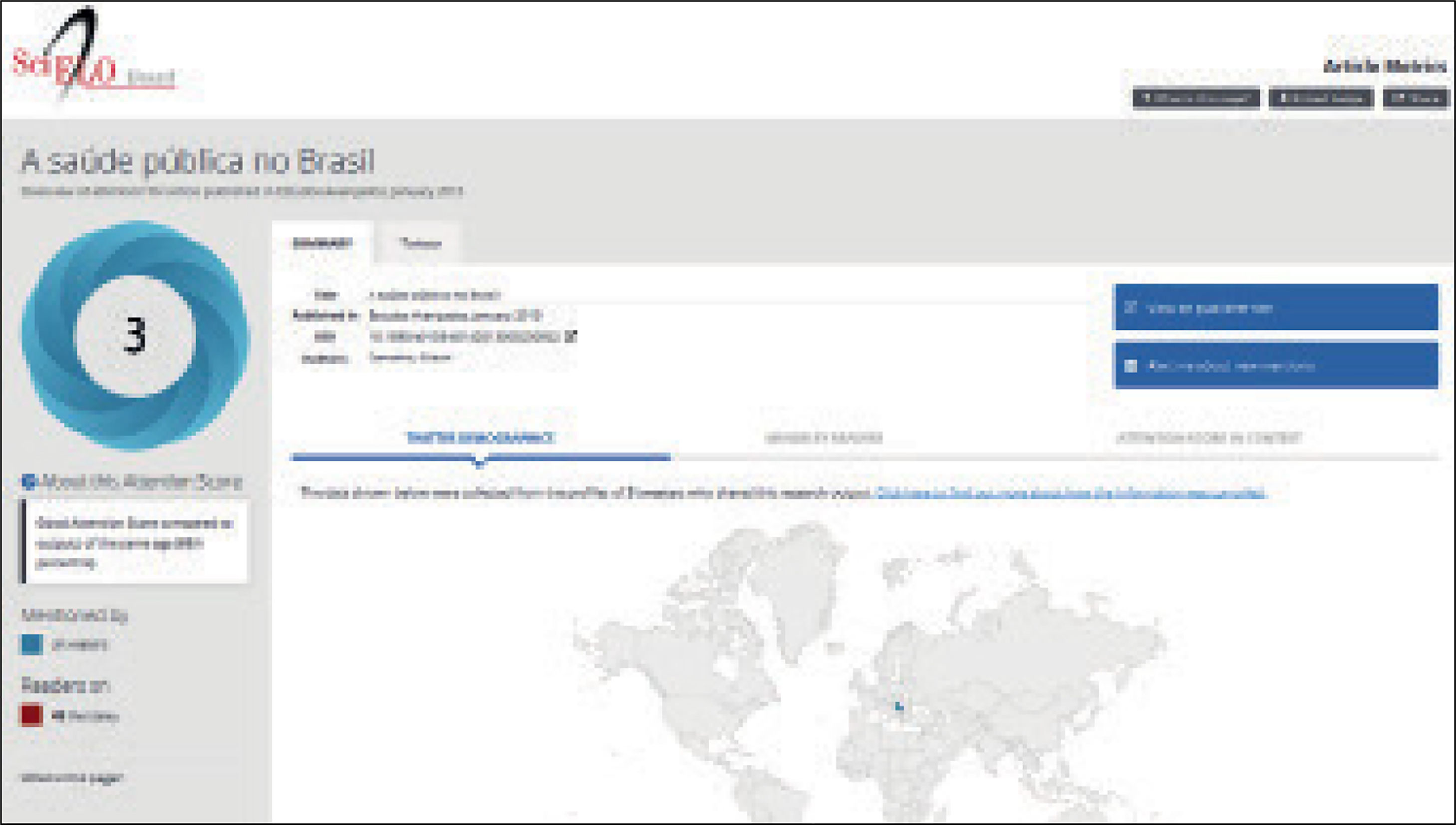Viewport: 1456px width, 825px height.
Task: Click the blue Twitter mentions square icon
Action: [x=32, y=644]
